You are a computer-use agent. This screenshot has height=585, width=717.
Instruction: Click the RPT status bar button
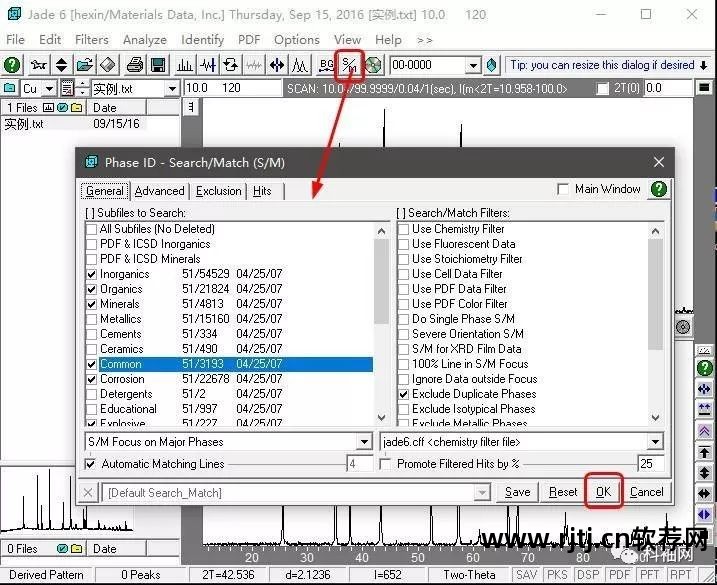tap(681, 574)
